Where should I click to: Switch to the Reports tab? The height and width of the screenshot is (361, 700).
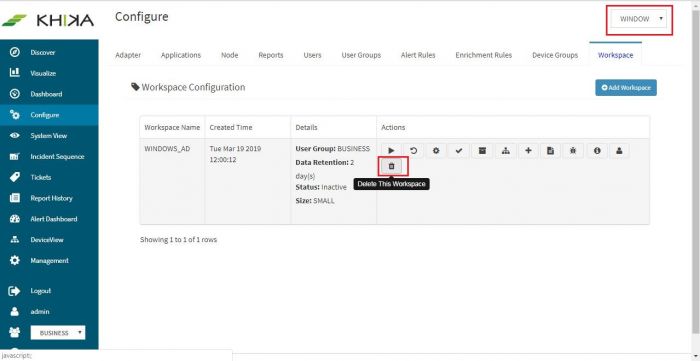click(271, 55)
